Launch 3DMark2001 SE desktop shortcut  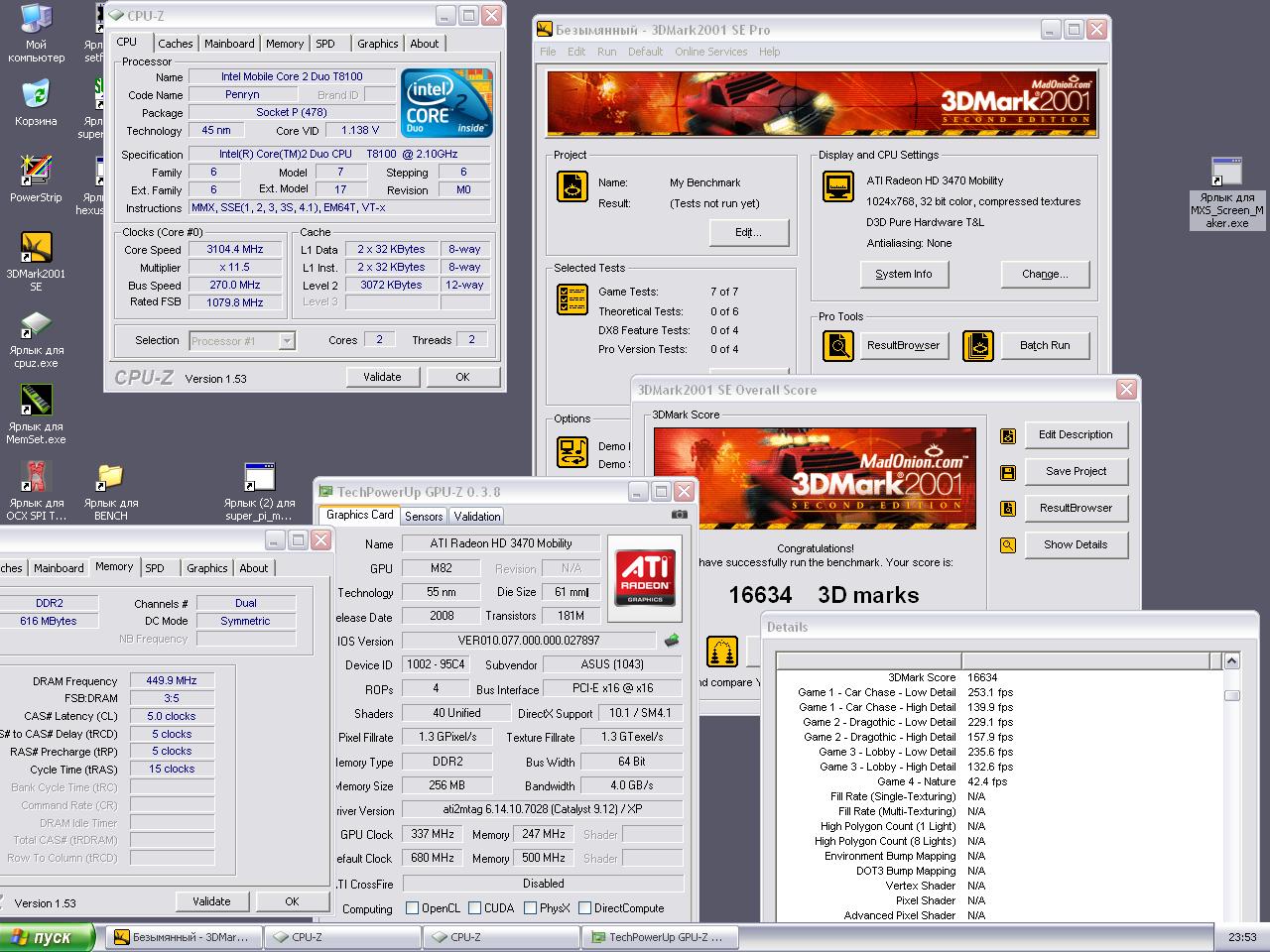(36, 261)
